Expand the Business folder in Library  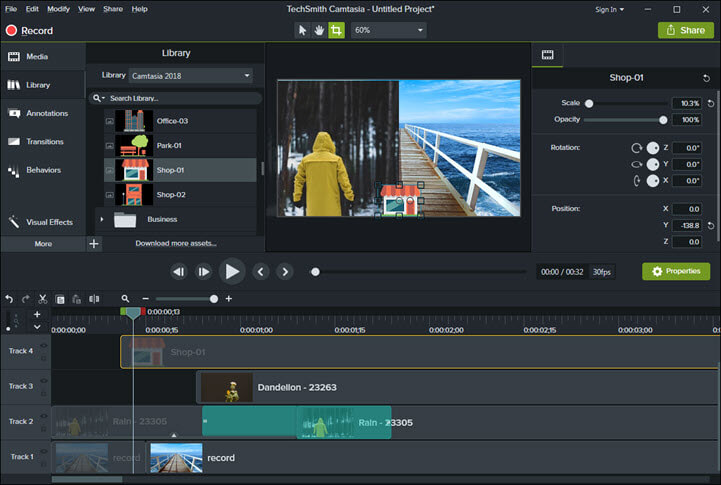click(x=101, y=218)
